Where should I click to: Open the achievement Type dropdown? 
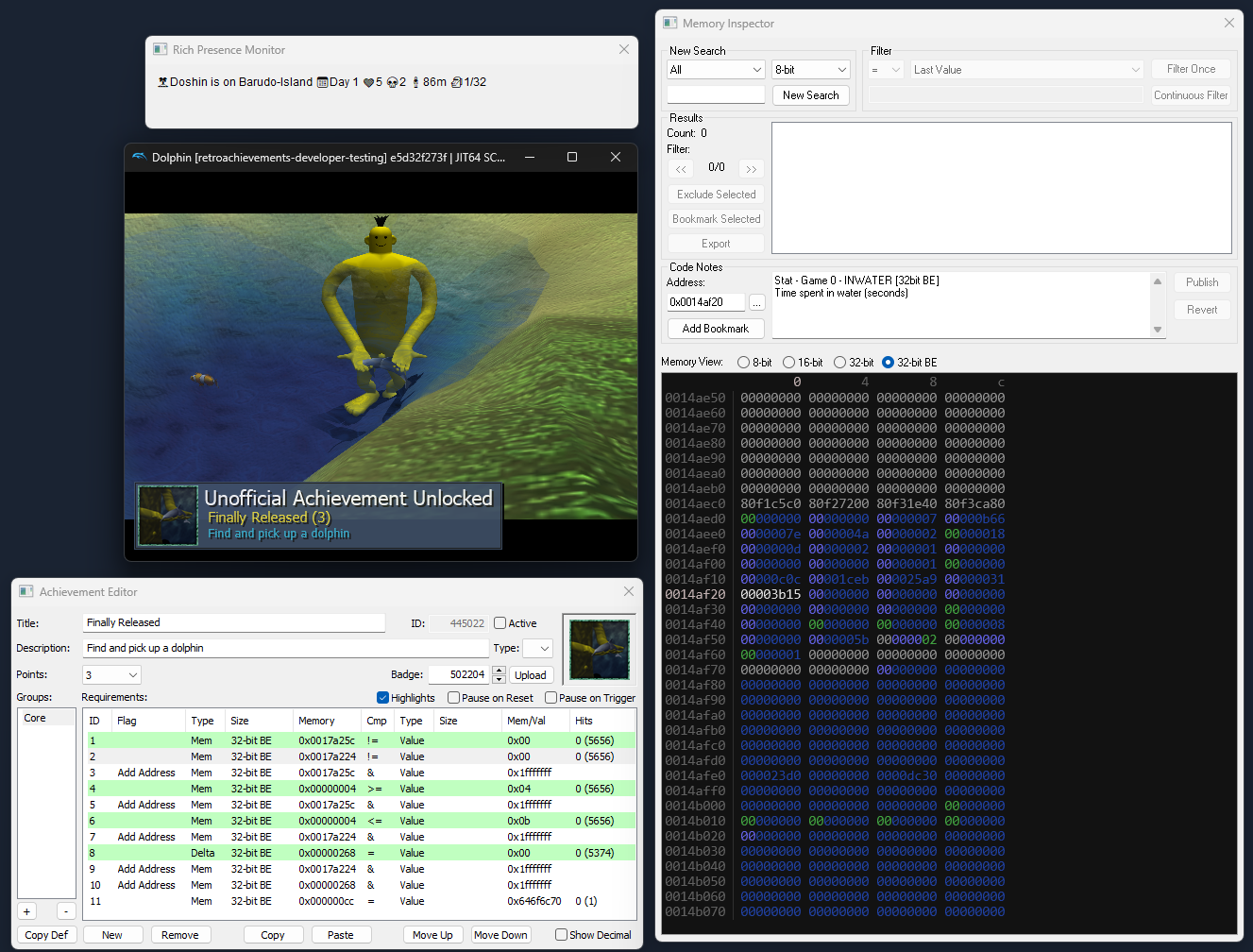(537, 649)
